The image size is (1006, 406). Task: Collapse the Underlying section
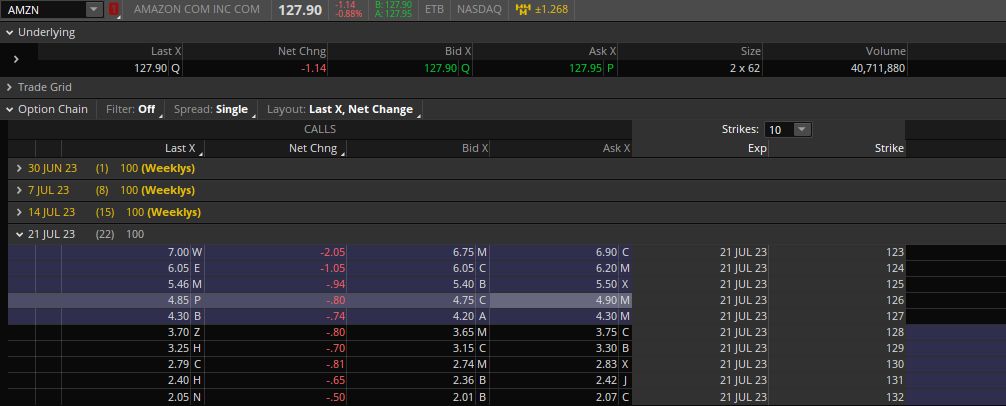(x=10, y=32)
